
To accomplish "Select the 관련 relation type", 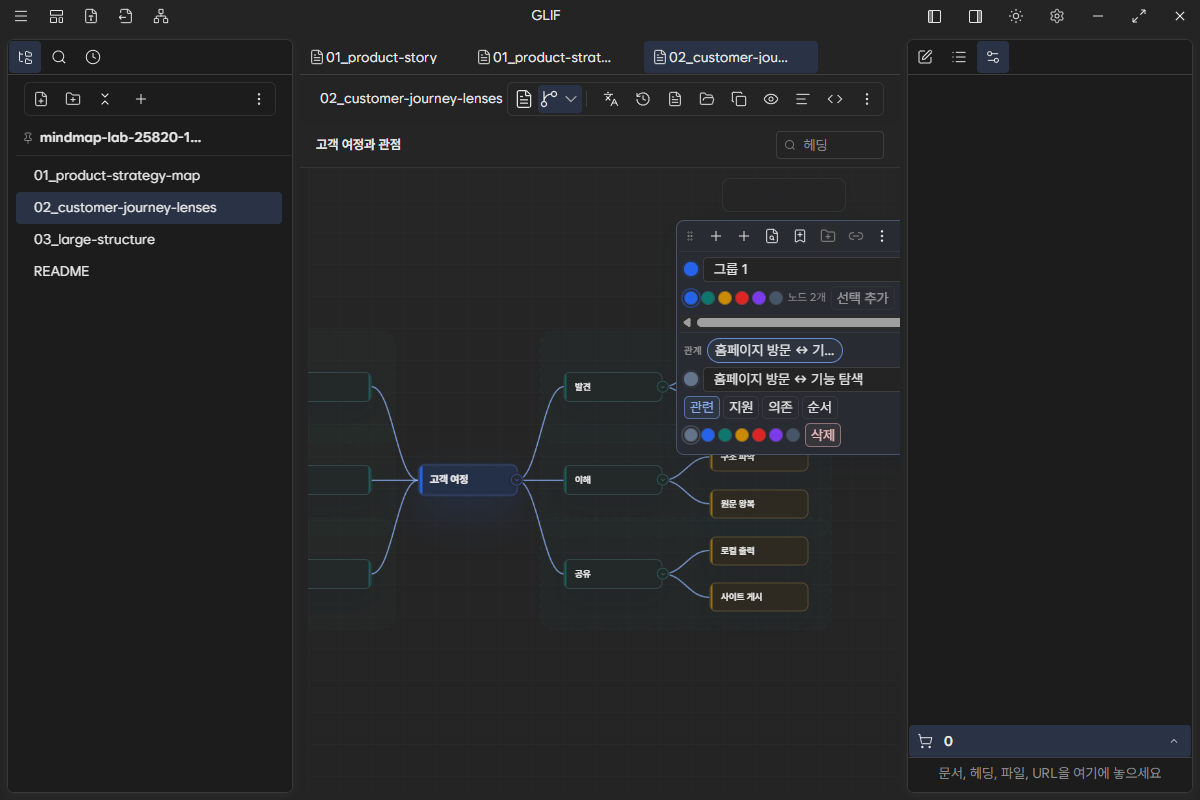I will 702,407.
